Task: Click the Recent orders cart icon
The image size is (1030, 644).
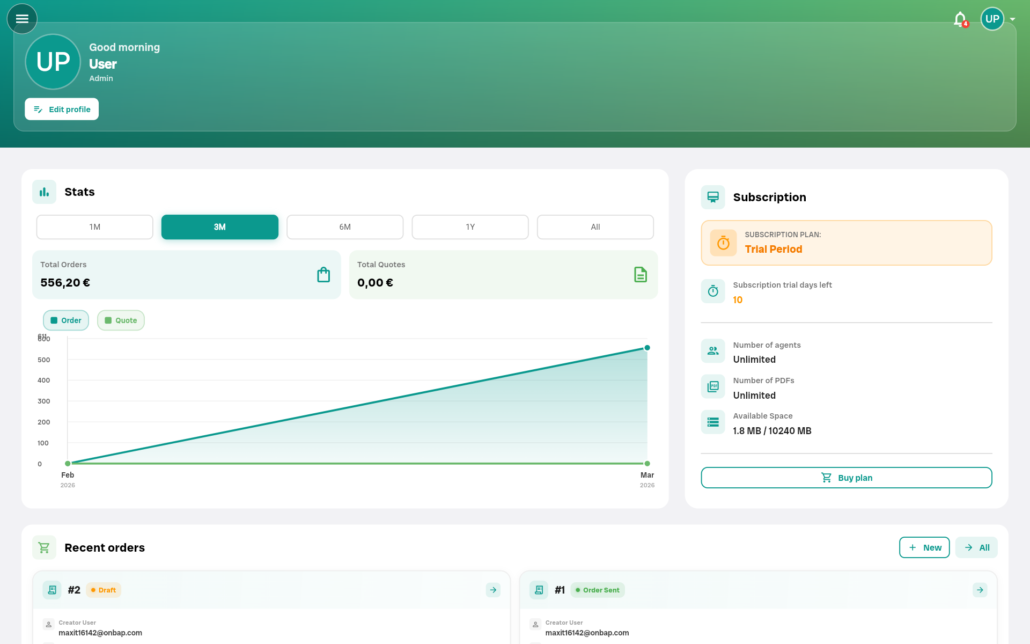Action: 43,547
